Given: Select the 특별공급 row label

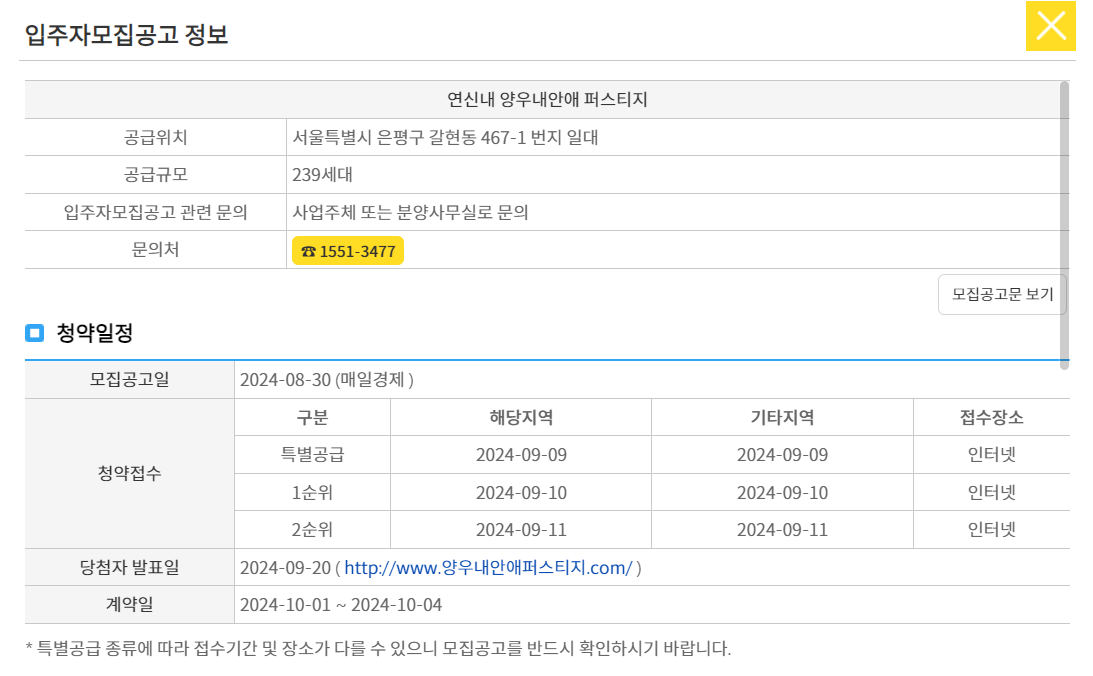Looking at the screenshot, I should tap(312, 454).
